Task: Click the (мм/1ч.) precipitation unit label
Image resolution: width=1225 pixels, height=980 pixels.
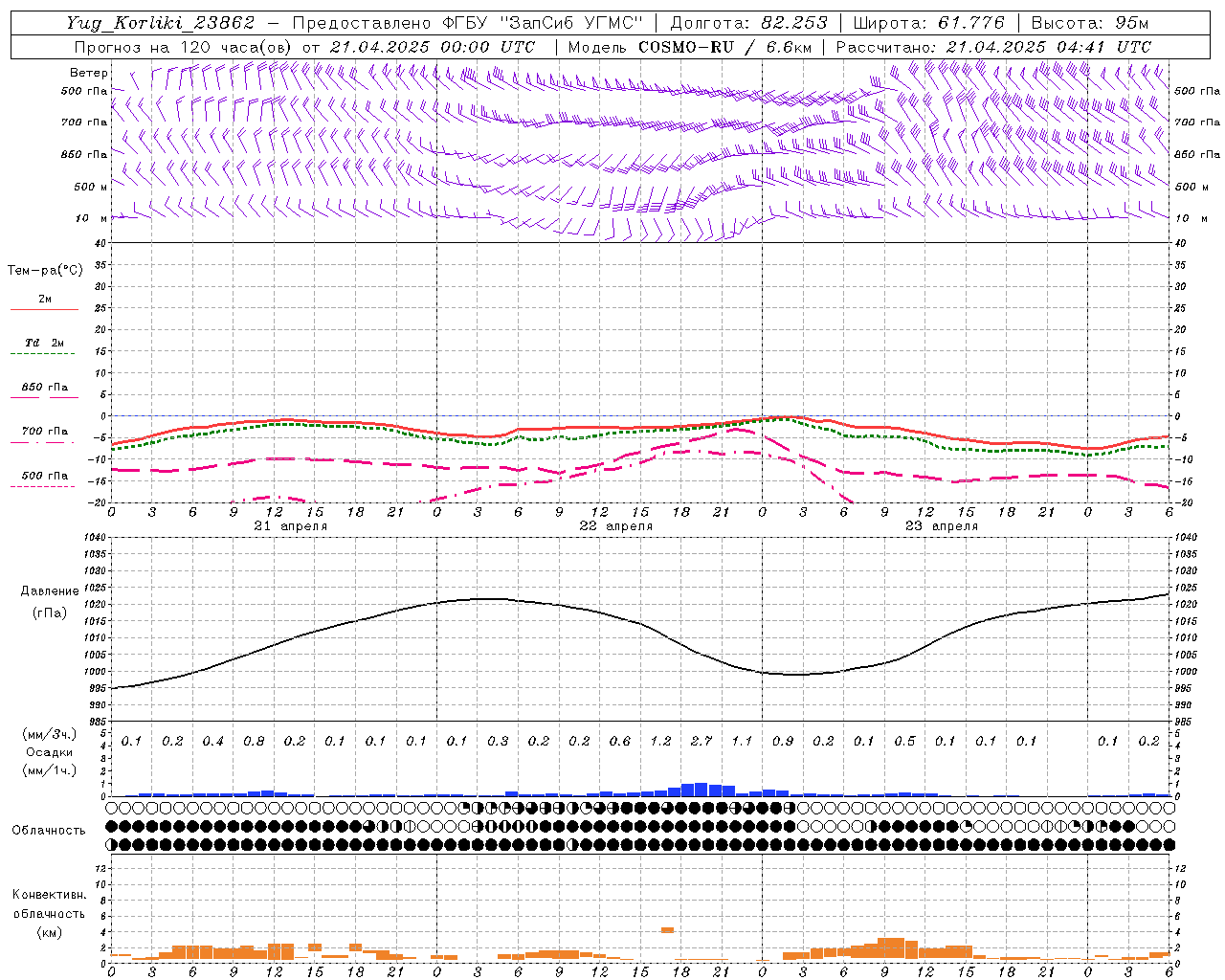Action: coord(50,770)
